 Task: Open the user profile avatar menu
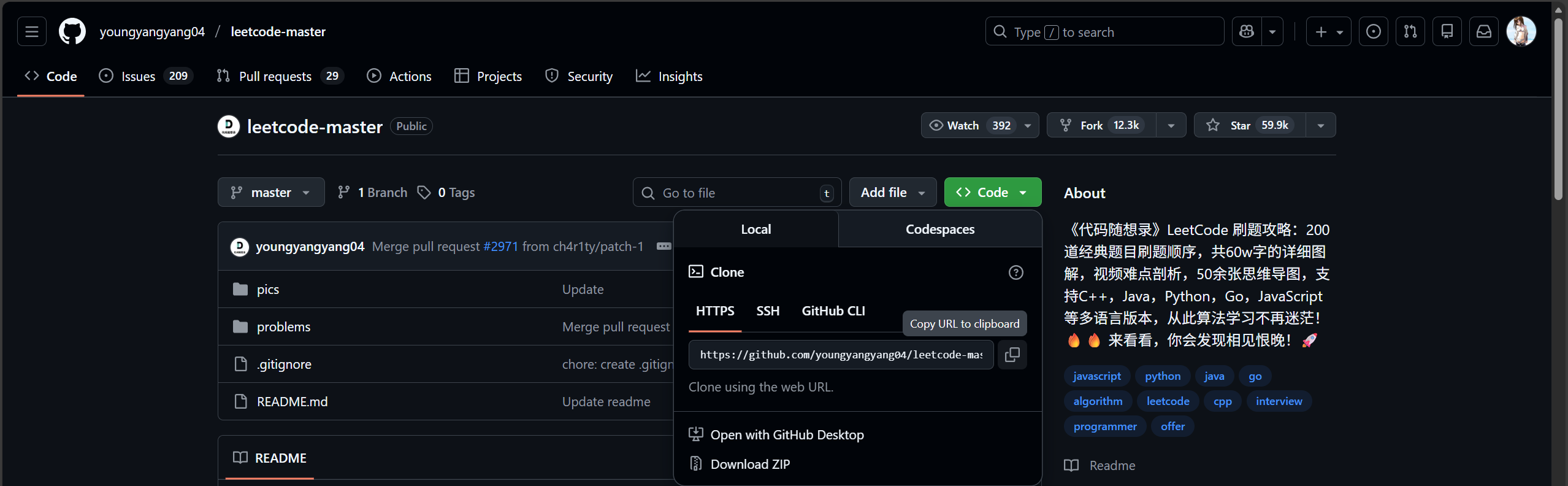(1521, 31)
